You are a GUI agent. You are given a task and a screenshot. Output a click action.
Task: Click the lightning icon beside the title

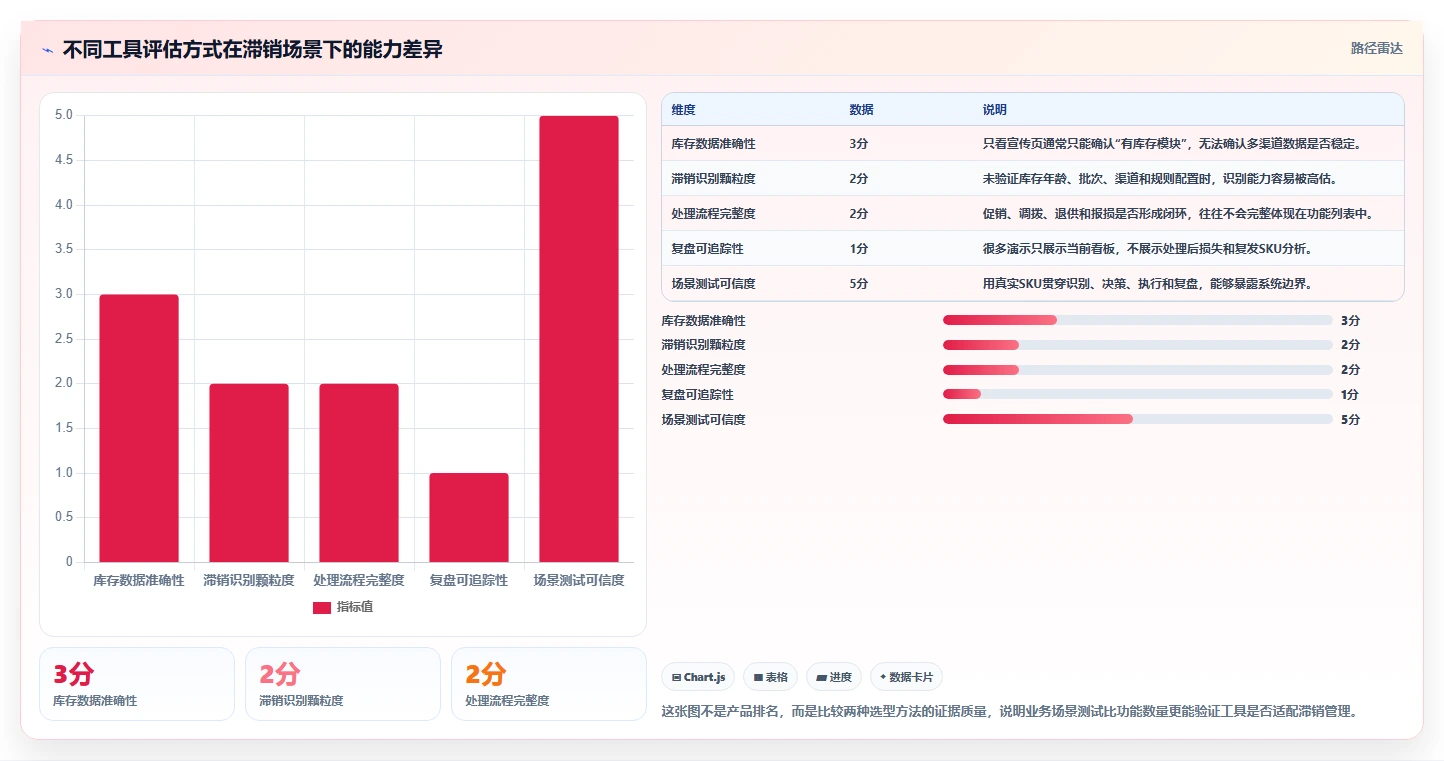pyautogui.click(x=47, y=50)
